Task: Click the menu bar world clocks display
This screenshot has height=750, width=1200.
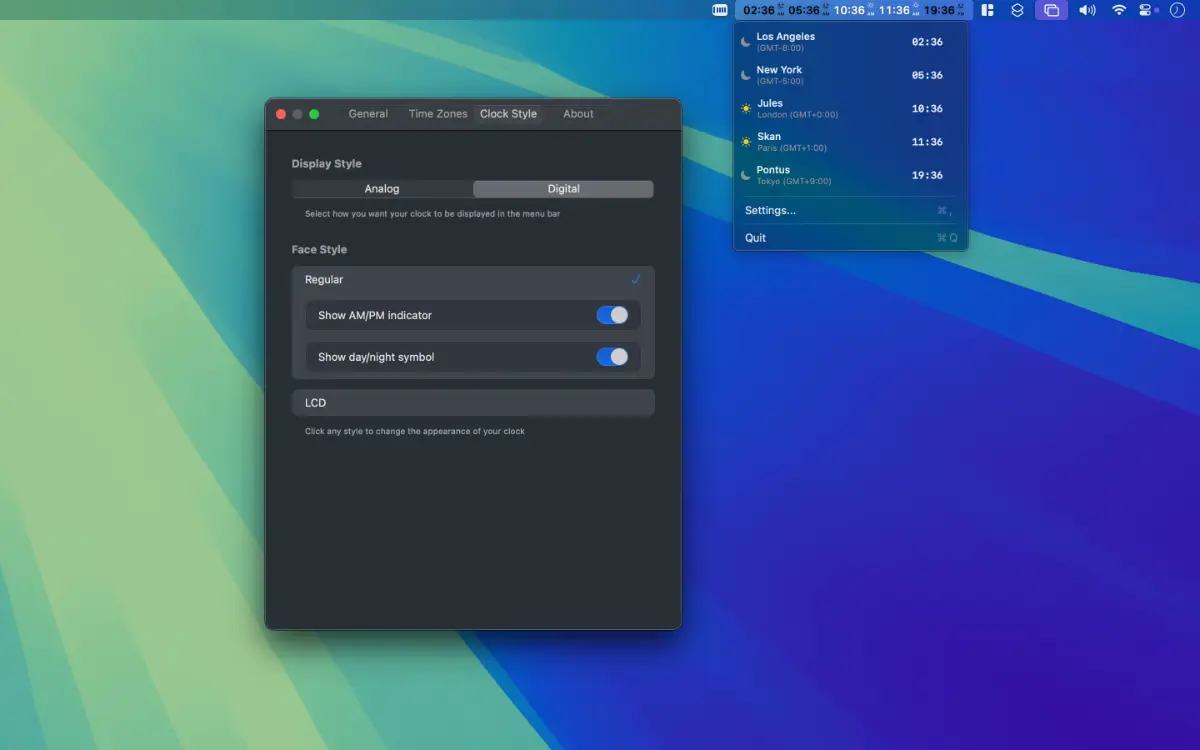Action: tap(853, 10)
